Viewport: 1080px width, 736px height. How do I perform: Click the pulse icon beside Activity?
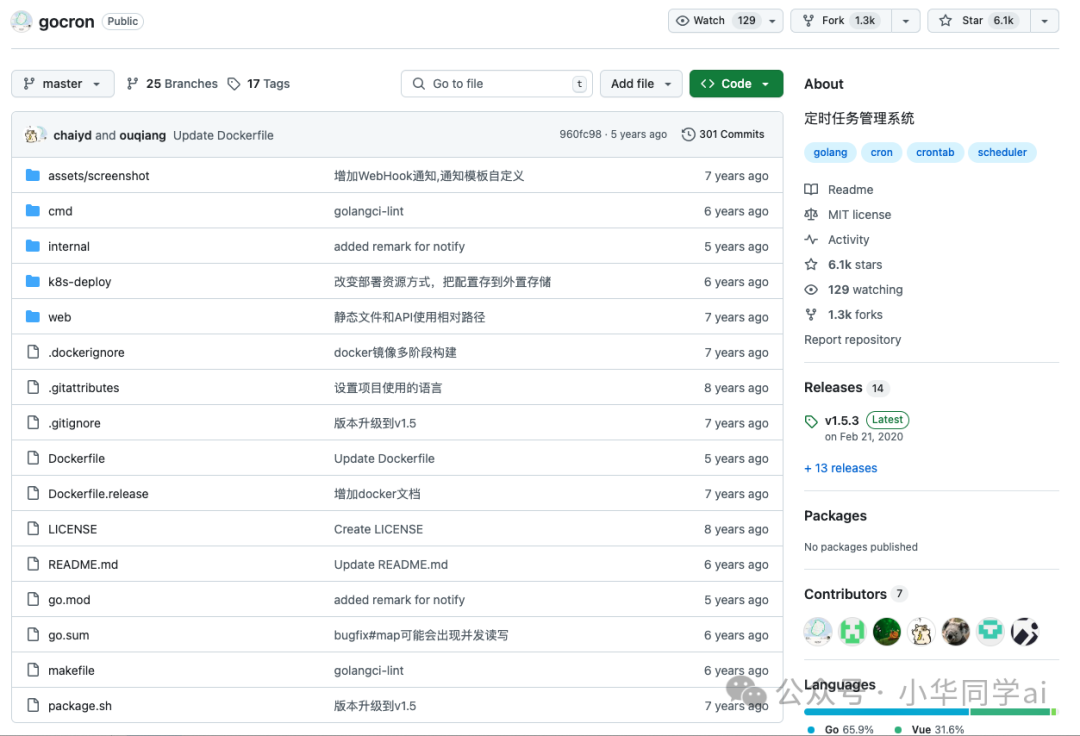coord(811,240)
